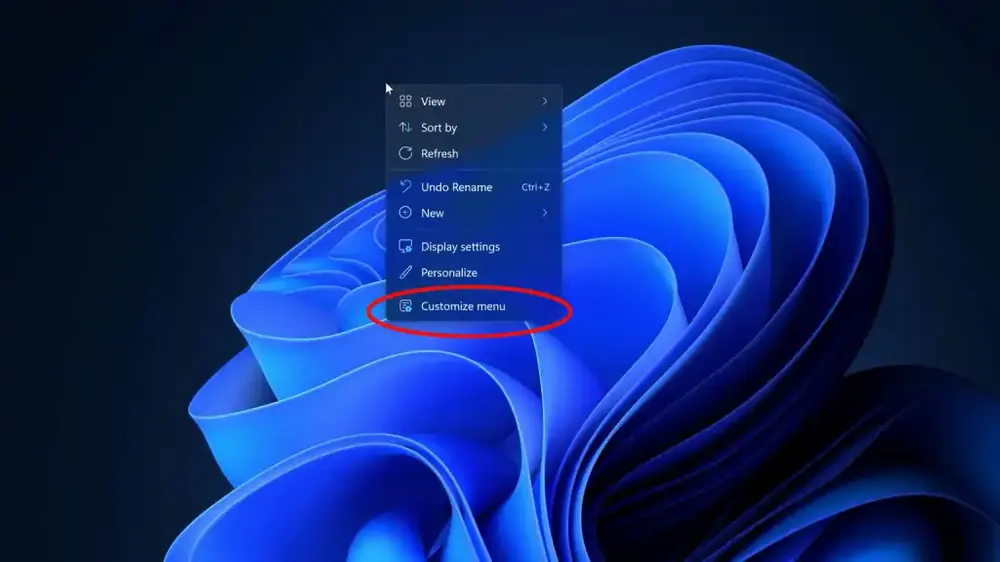Open Display settings from context menu
The width and height of the screenshot is (1000, 562).
click(474, 246)
